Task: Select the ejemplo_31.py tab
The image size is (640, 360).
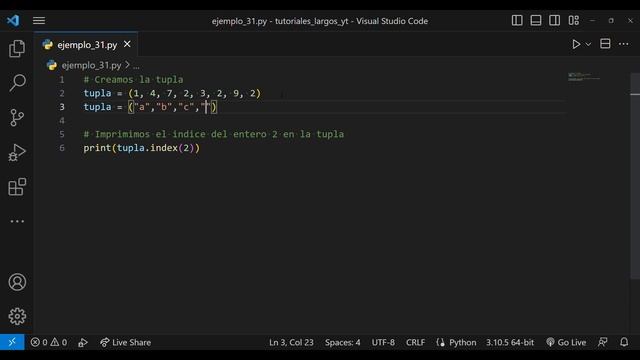Action: pyautogui.click(x=87, y=44)
